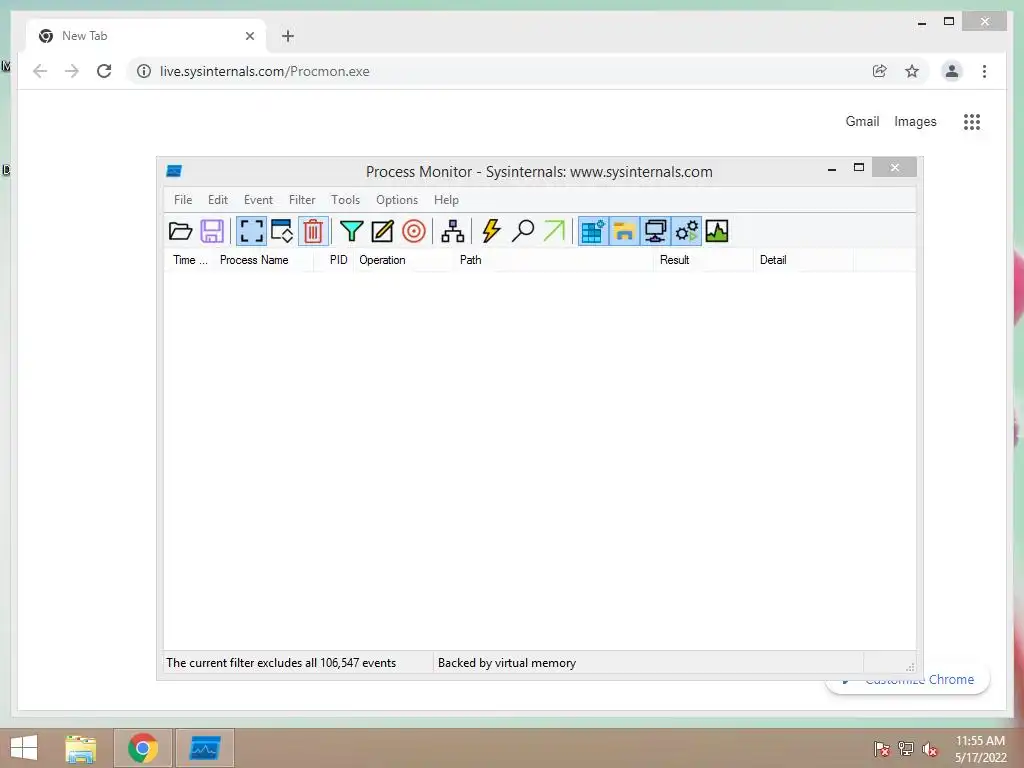Open the Google apps grid
1024x768 pixels.
(x=972, y=121)
